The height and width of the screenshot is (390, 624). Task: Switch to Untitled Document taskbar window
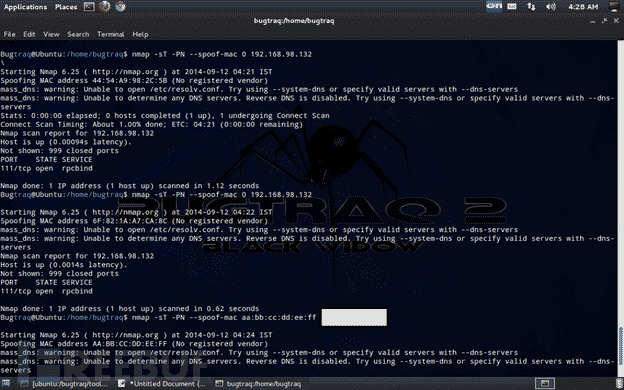click(x=162, y=384)
